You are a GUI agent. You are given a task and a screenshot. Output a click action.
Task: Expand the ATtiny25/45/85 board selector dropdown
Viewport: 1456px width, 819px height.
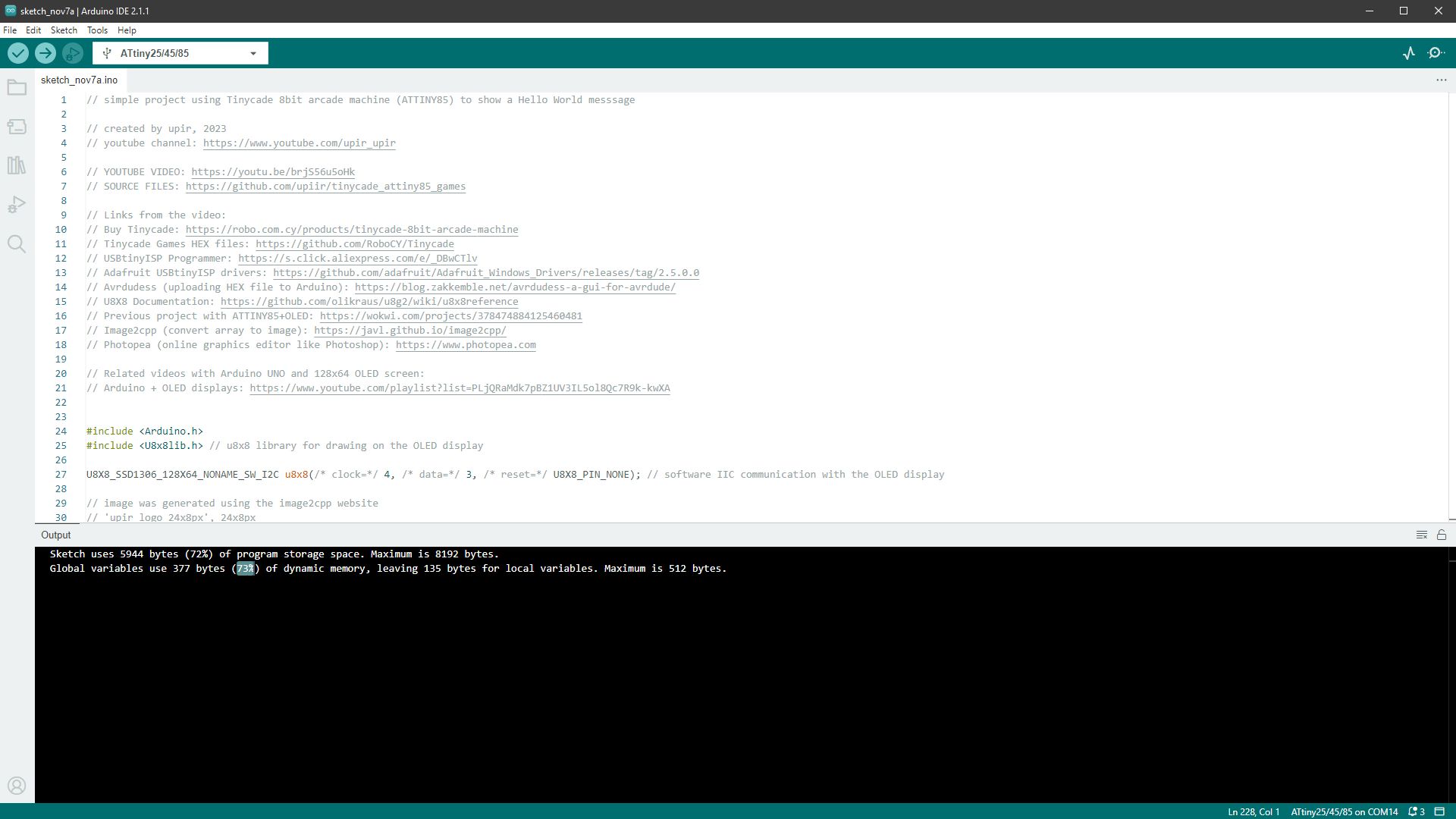point(253,53)
